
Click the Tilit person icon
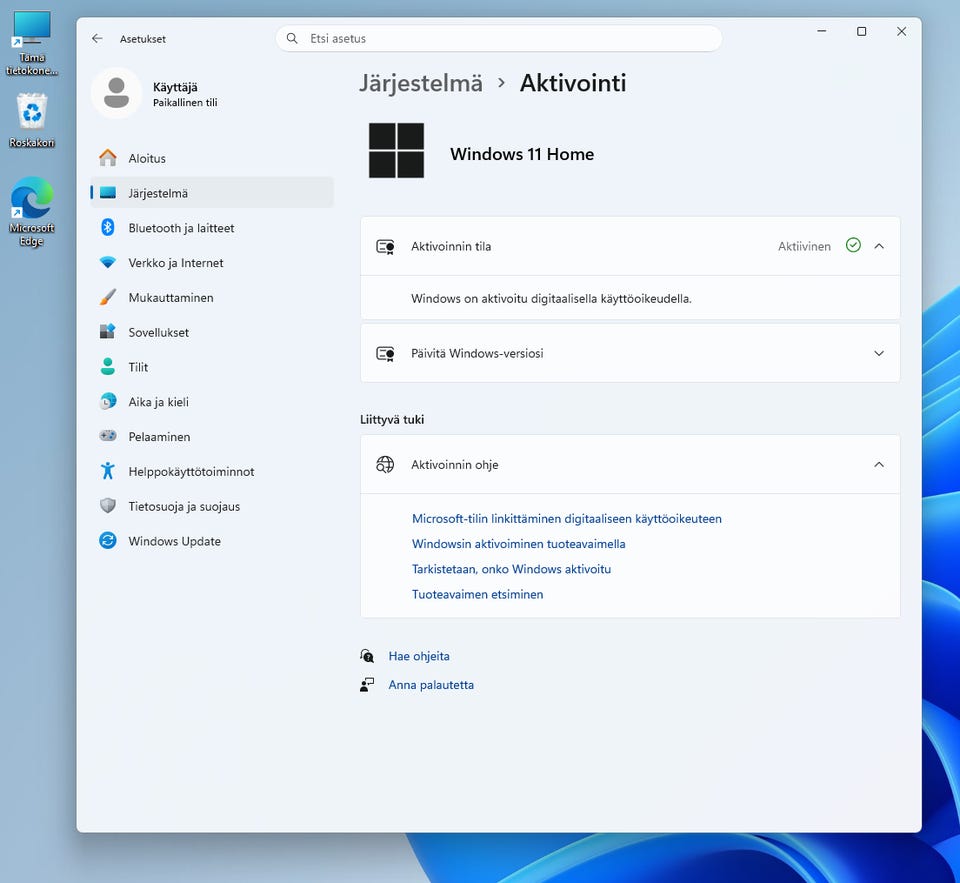click(x=108, y=367)
